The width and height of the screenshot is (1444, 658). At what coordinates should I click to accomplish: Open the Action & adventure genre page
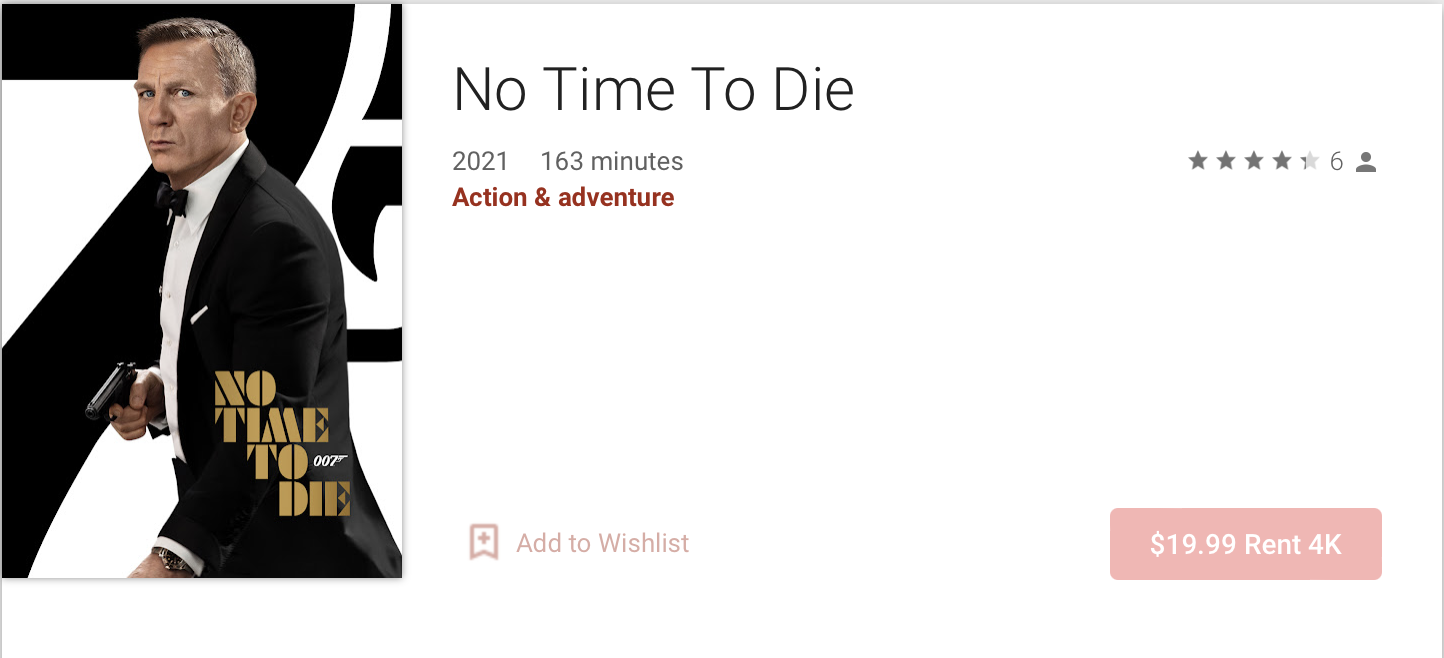point(562,197)
